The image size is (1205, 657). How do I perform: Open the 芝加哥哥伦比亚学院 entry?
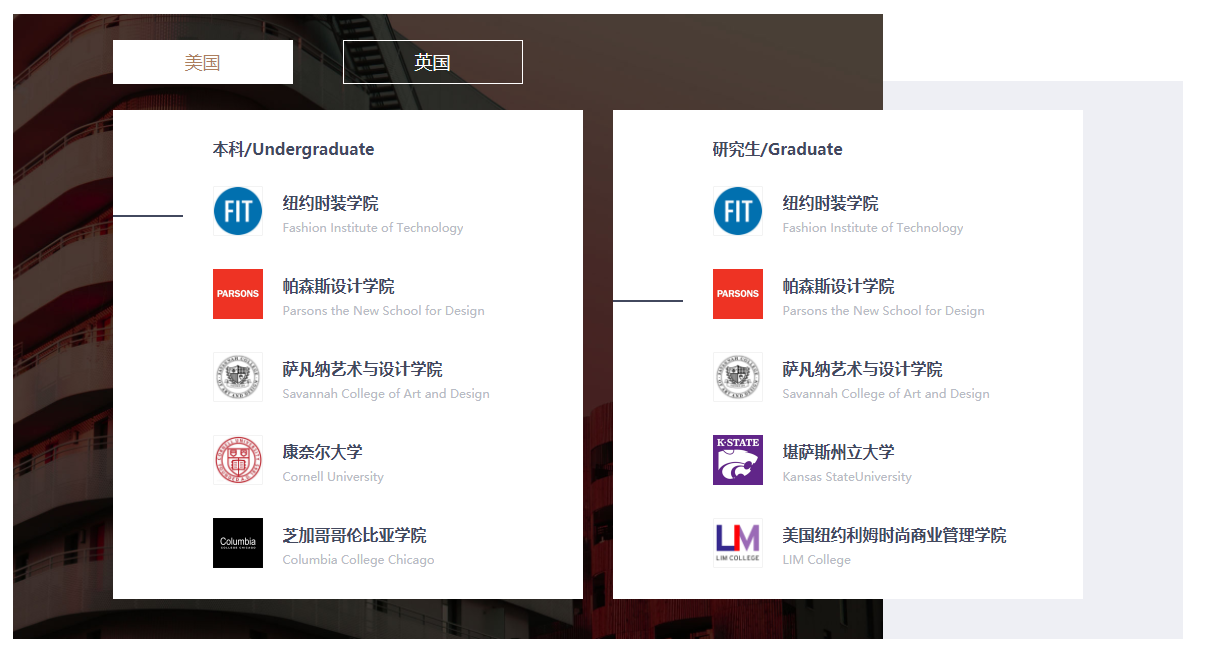pos(355,535)
